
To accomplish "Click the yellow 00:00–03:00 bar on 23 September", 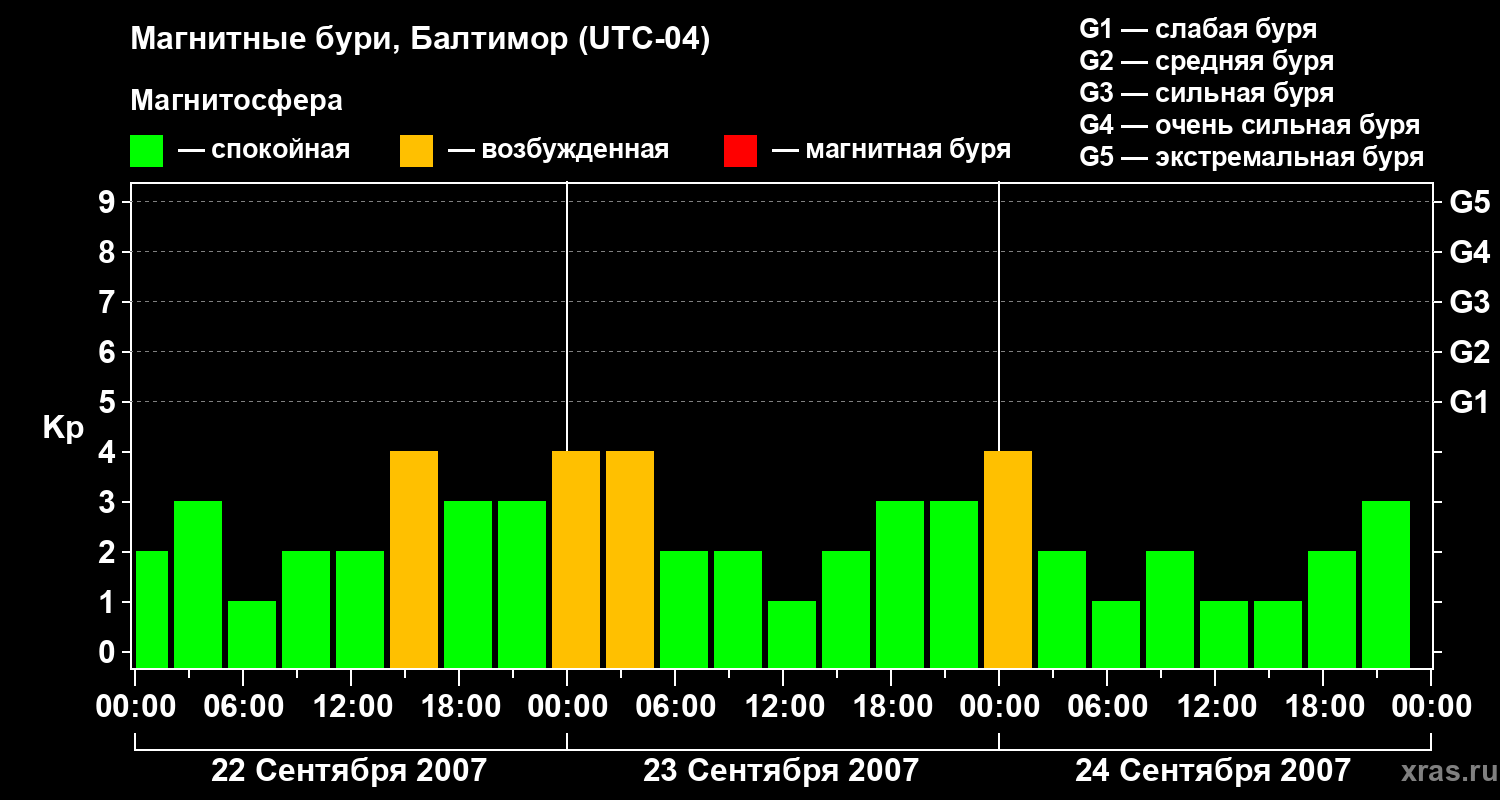I will pyautogui.click(x=576, y=559).
